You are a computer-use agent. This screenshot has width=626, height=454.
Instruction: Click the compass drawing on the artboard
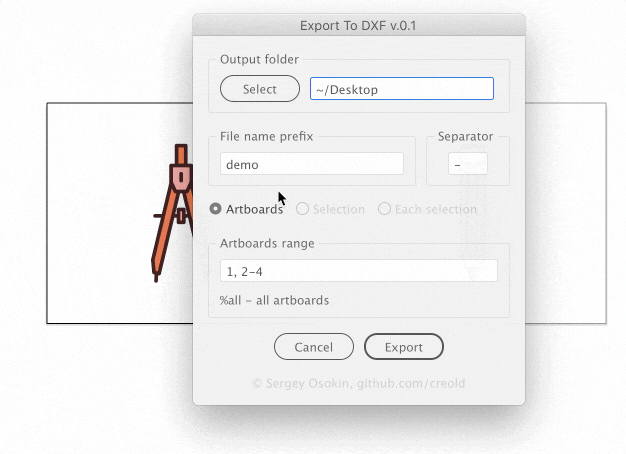(x=172, y=213)
